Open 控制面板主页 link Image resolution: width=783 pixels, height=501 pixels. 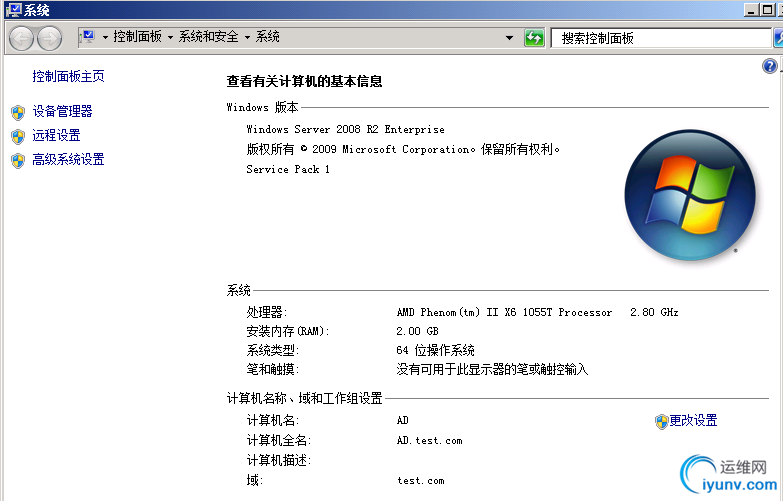[x=68, y=76]
